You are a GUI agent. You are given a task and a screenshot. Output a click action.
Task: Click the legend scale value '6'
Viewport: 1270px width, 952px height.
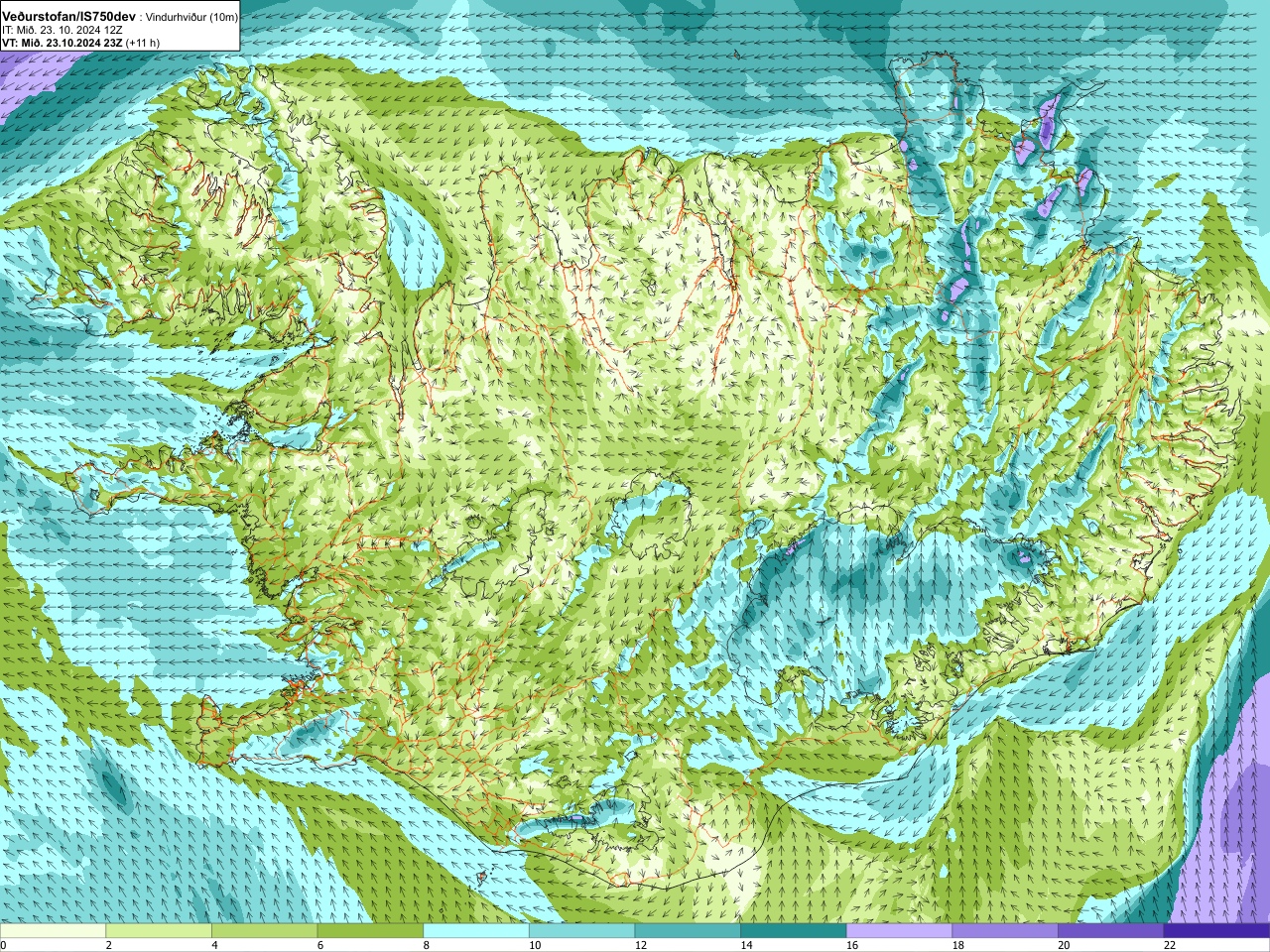click(320, 945)
